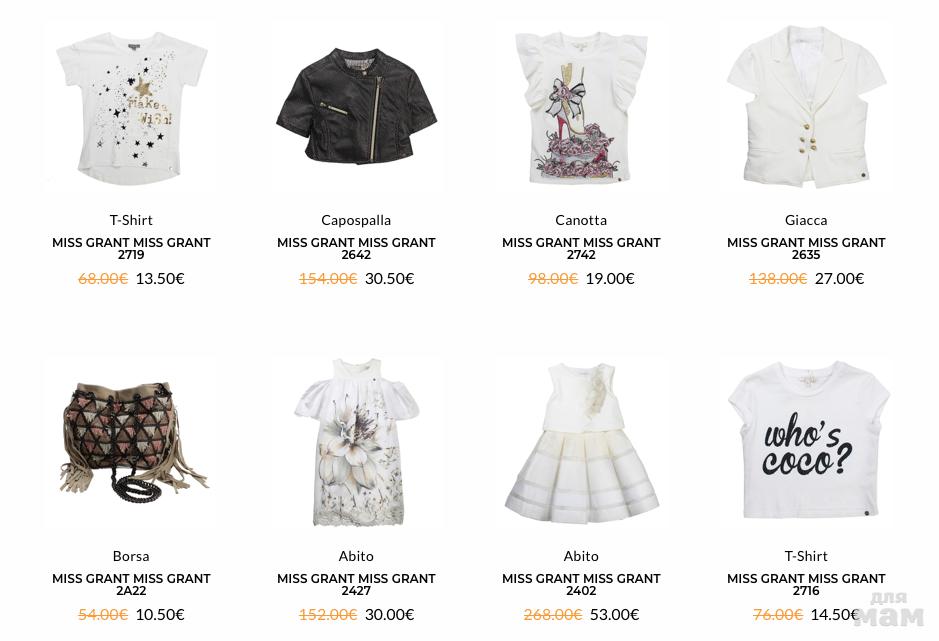Screen dimensions: 939x641
Task: Click the MISS GRANT 2402 product title
Action: pyautogui.click(x=581, y=584)
